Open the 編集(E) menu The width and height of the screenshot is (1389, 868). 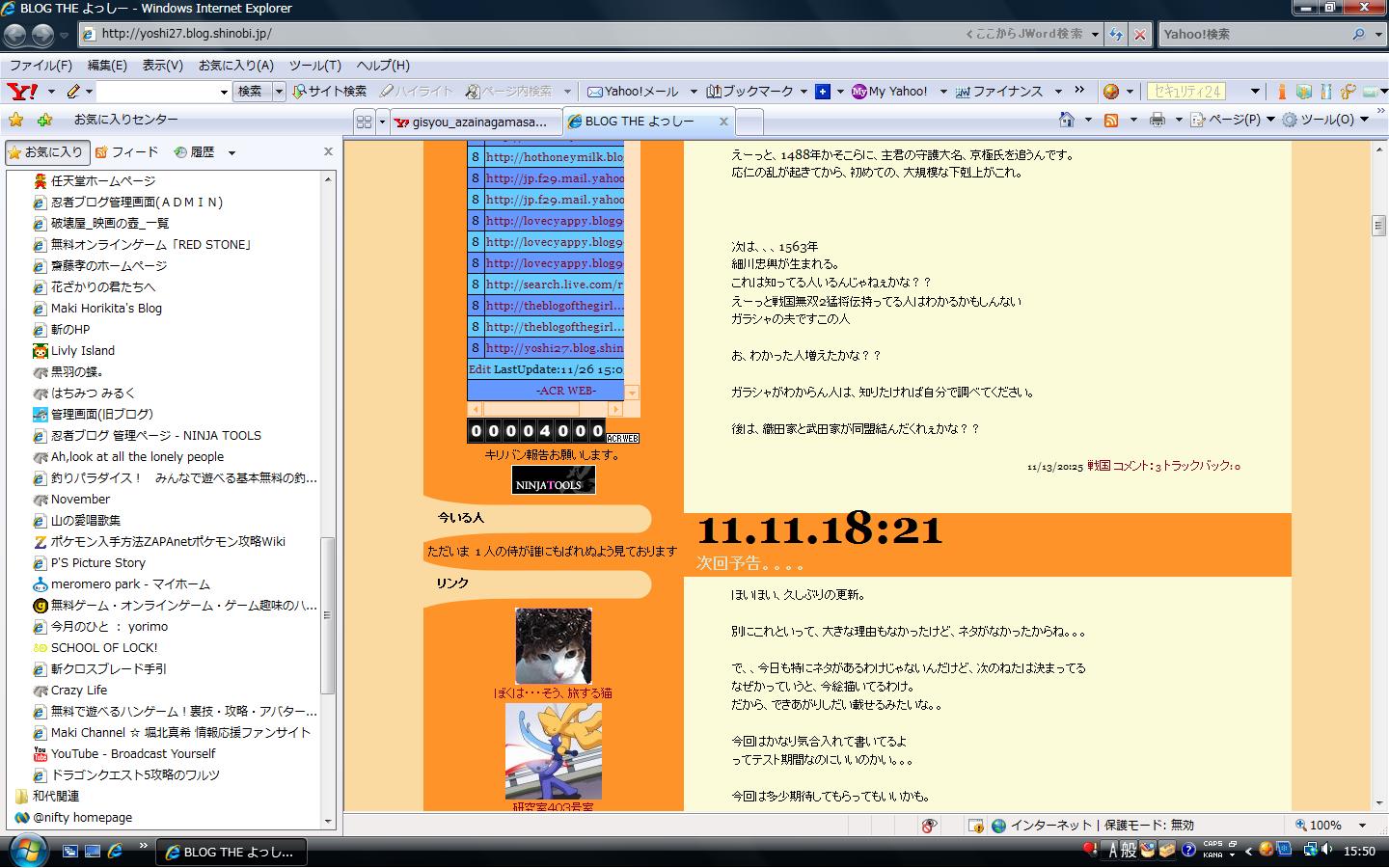coord(107,66)
